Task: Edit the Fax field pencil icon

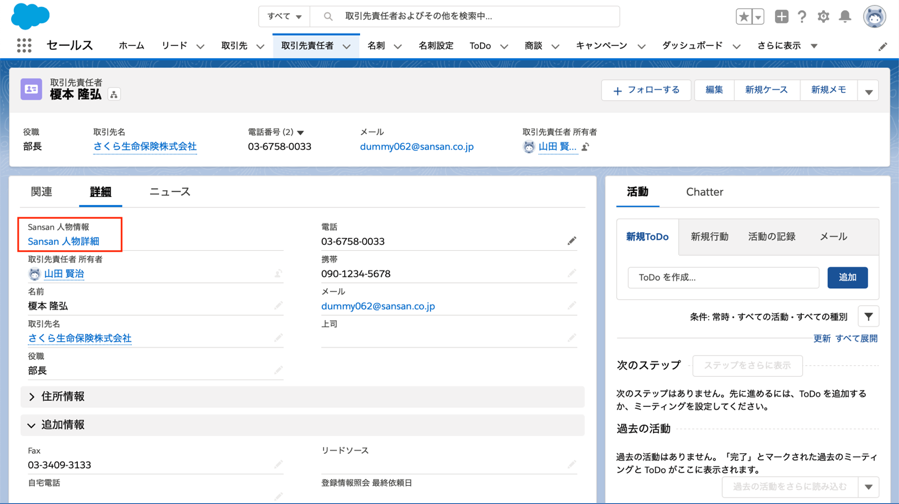Action: click(278, 464)
